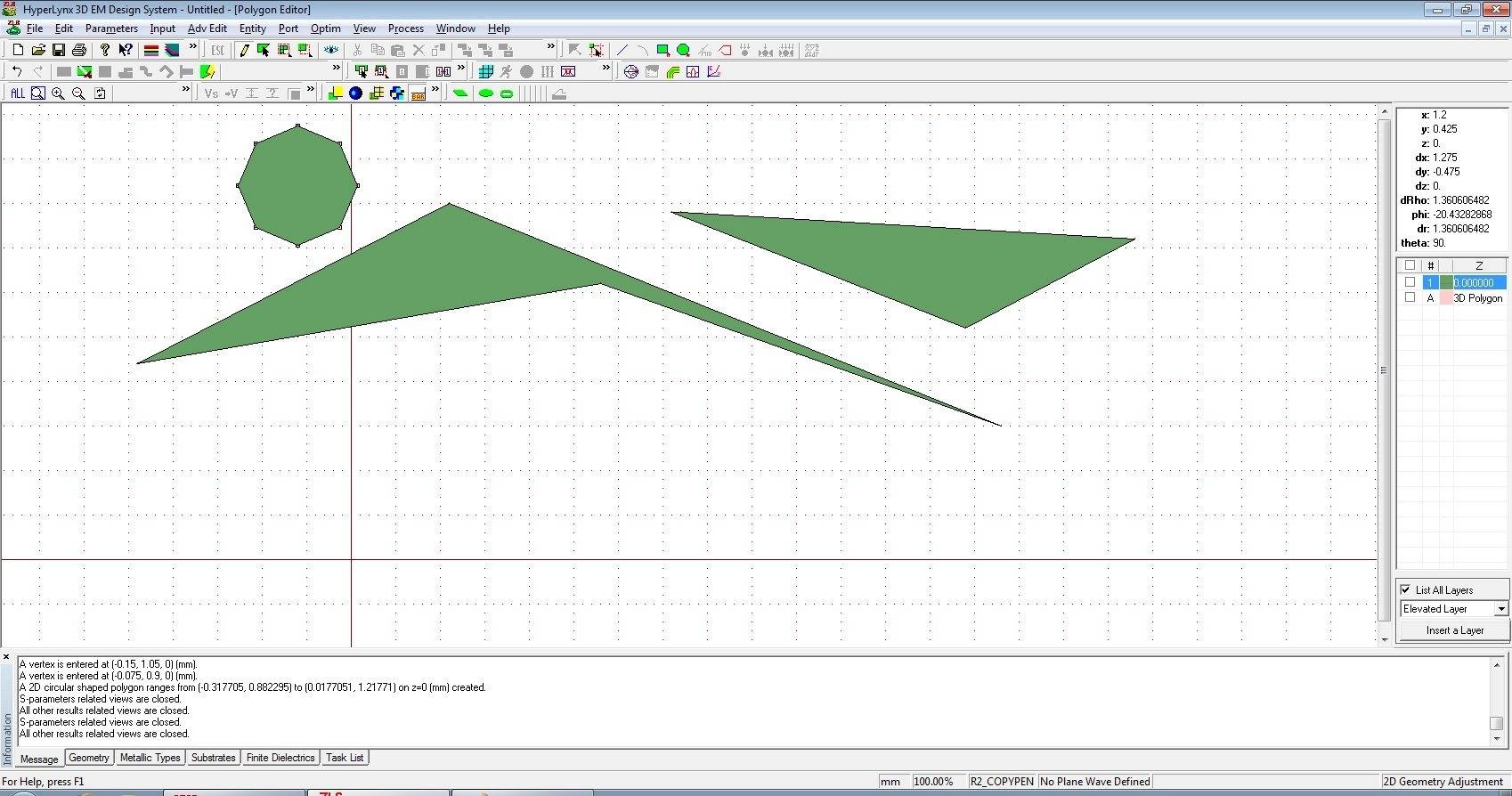Open the Elevated Layer dropdown
The height and width of the screenshot is (796, 1512).
tap(1501, 609)
